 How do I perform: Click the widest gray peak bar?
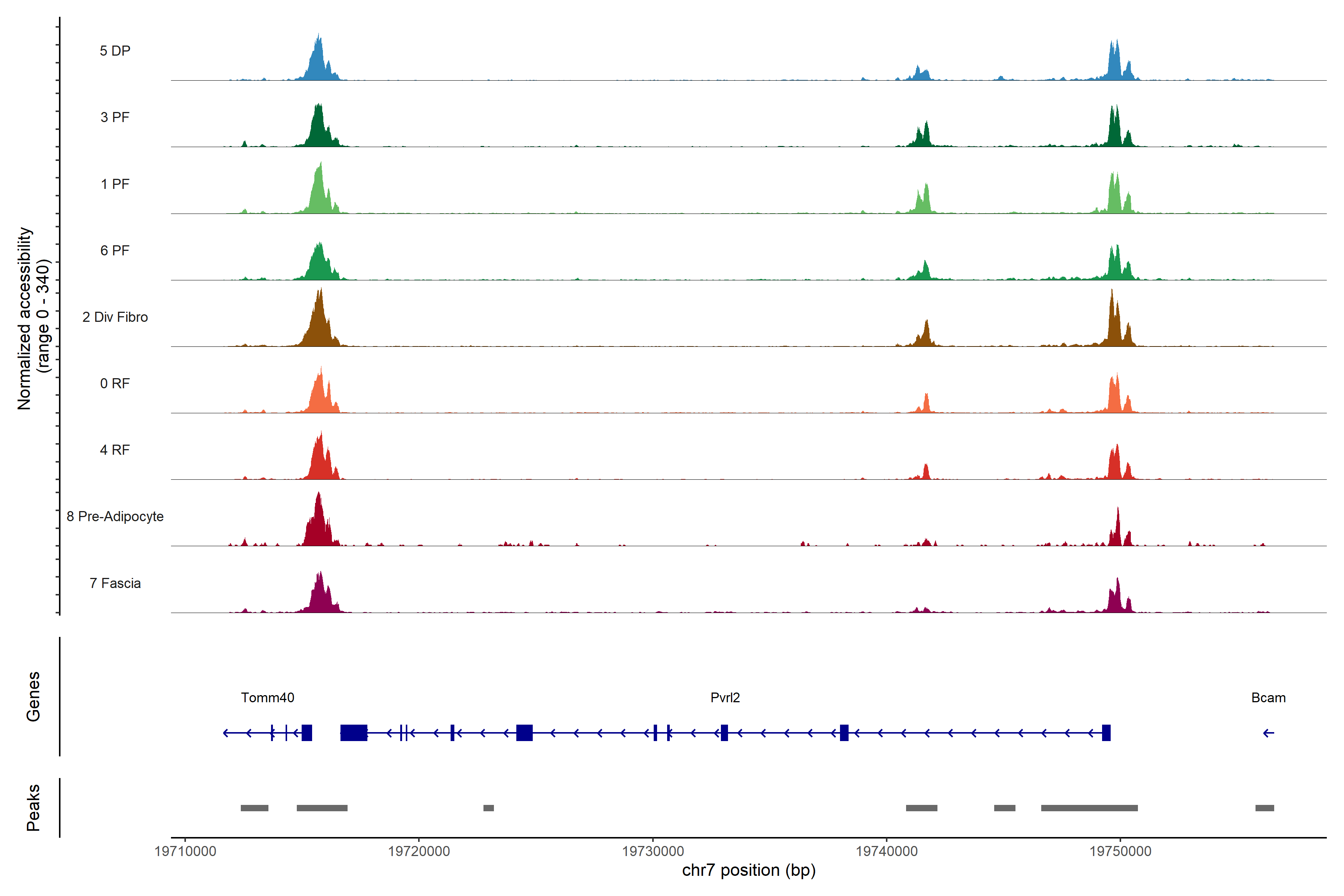click(x=1089, y=808)
